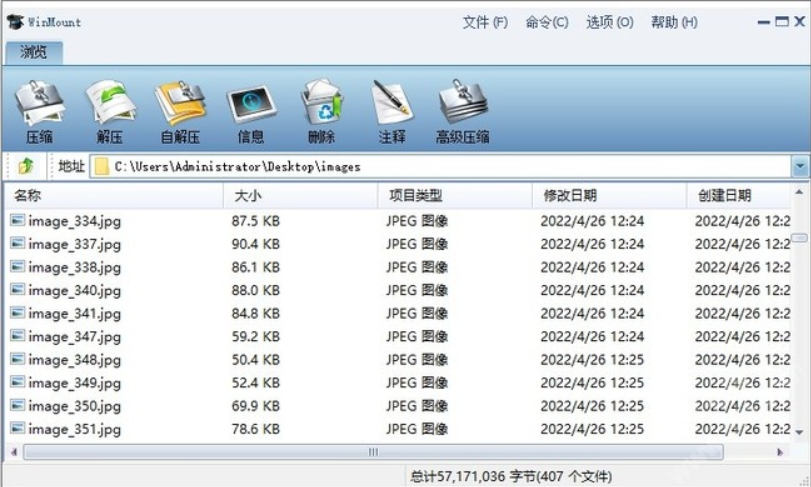The image size is (811, 487).
Task: Select the file name image_337.jpg
Action: point(74,244)
